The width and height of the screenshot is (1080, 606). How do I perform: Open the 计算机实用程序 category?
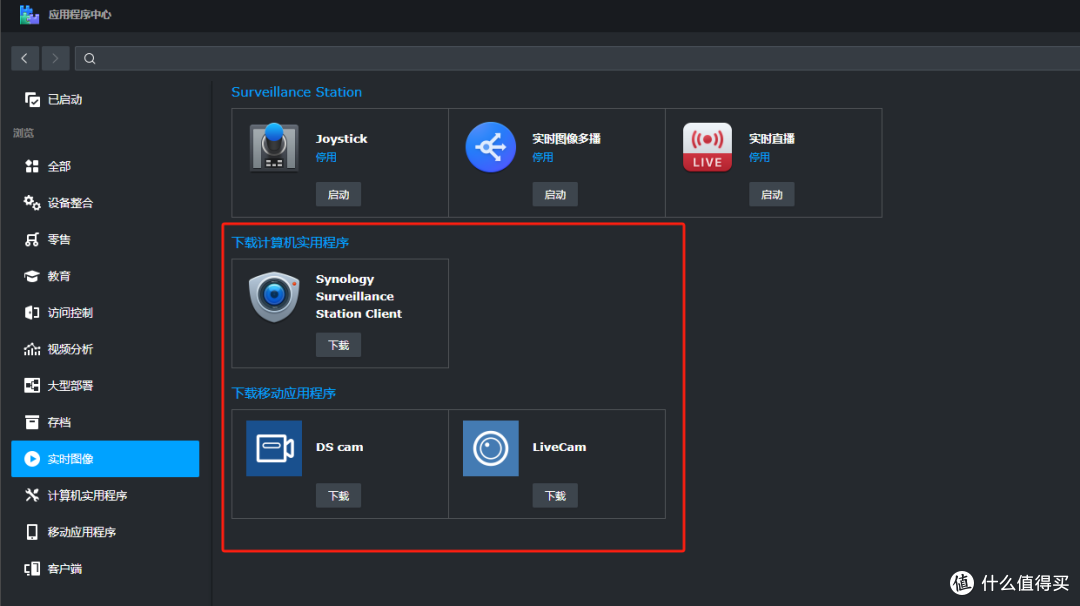pos(105,495)
